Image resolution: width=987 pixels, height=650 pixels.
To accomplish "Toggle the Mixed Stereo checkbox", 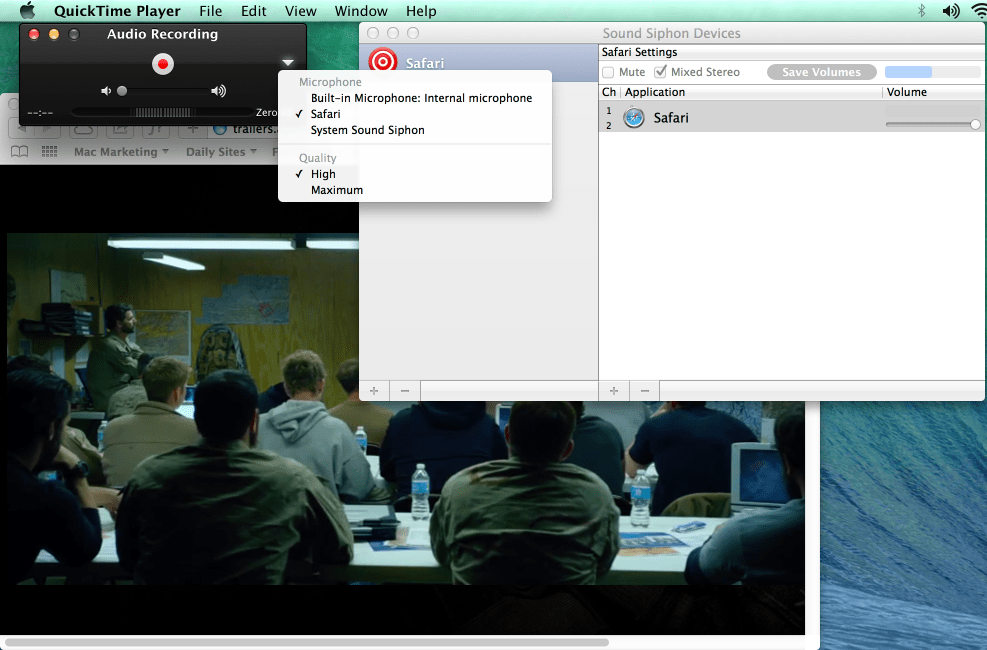I will click(660, 72).
